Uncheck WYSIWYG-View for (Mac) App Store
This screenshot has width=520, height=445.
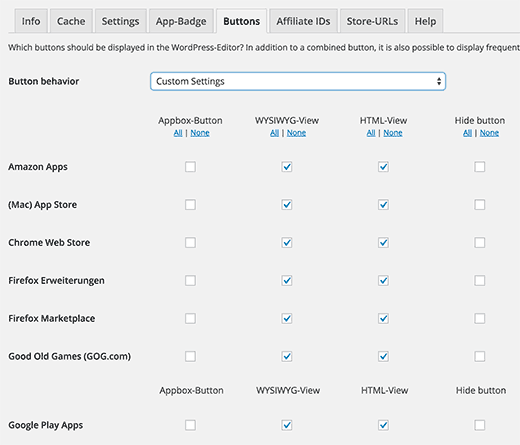tap(287, 205)
